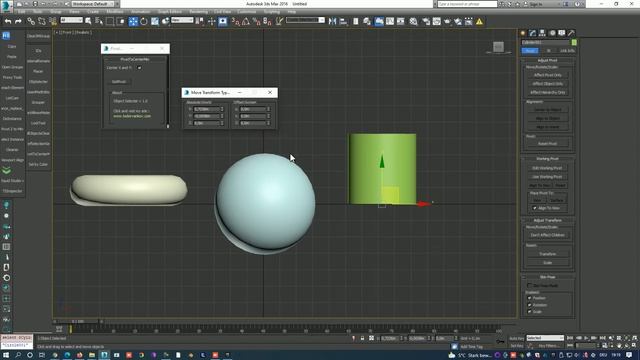Open the named selection sets dropdown
640x360 pixels.
(305, 20)
